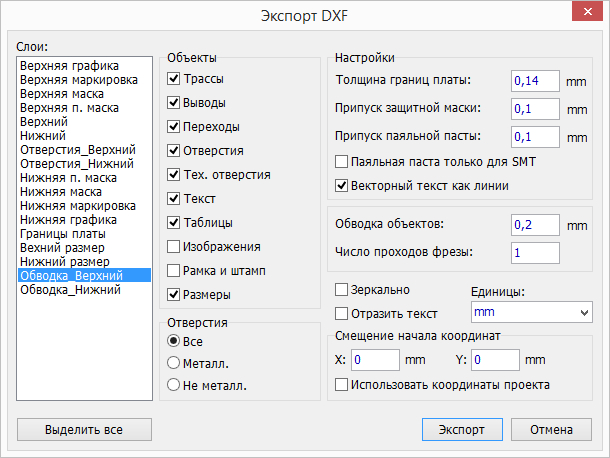Focus the Число проходов фрезы field

coord(535,252)
